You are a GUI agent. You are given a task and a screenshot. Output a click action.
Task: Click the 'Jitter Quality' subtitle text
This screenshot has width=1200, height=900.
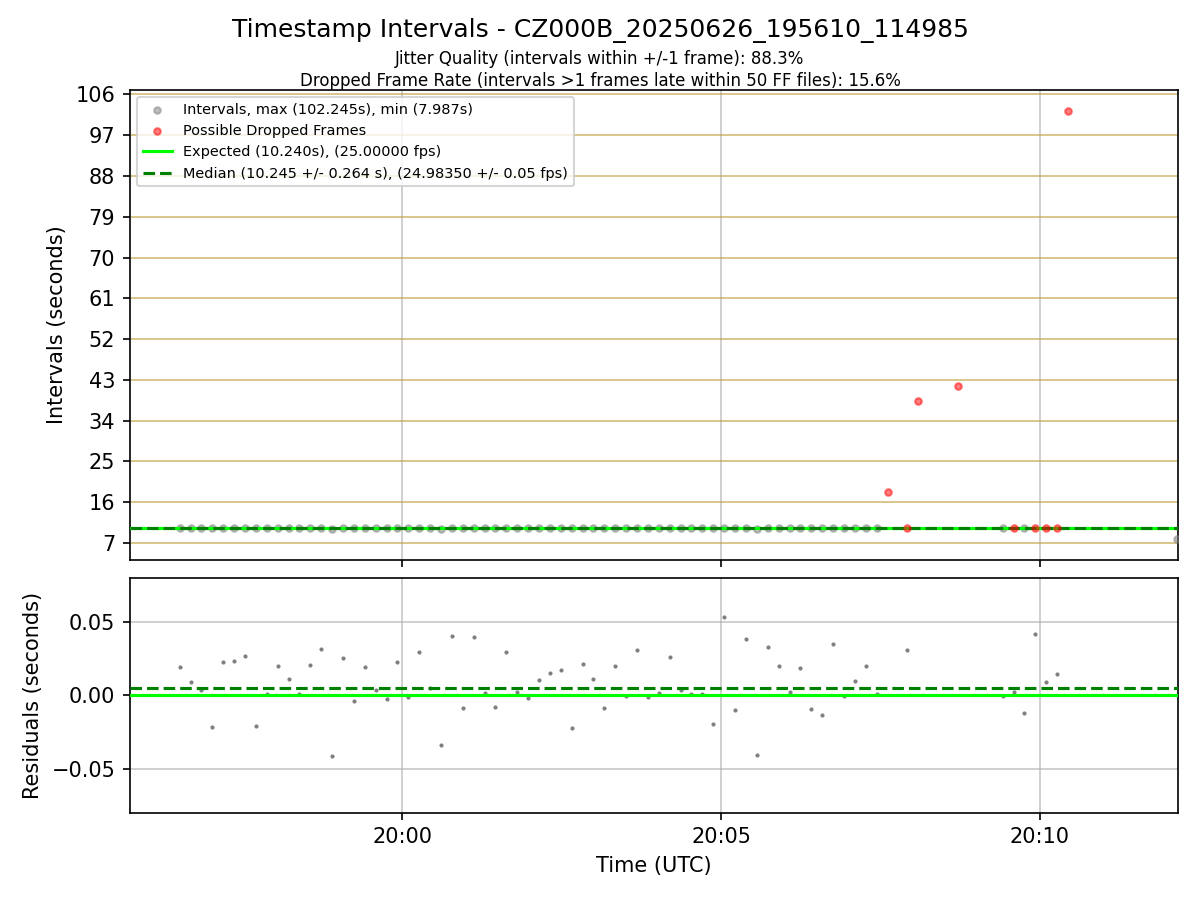[x=600, y=58]
